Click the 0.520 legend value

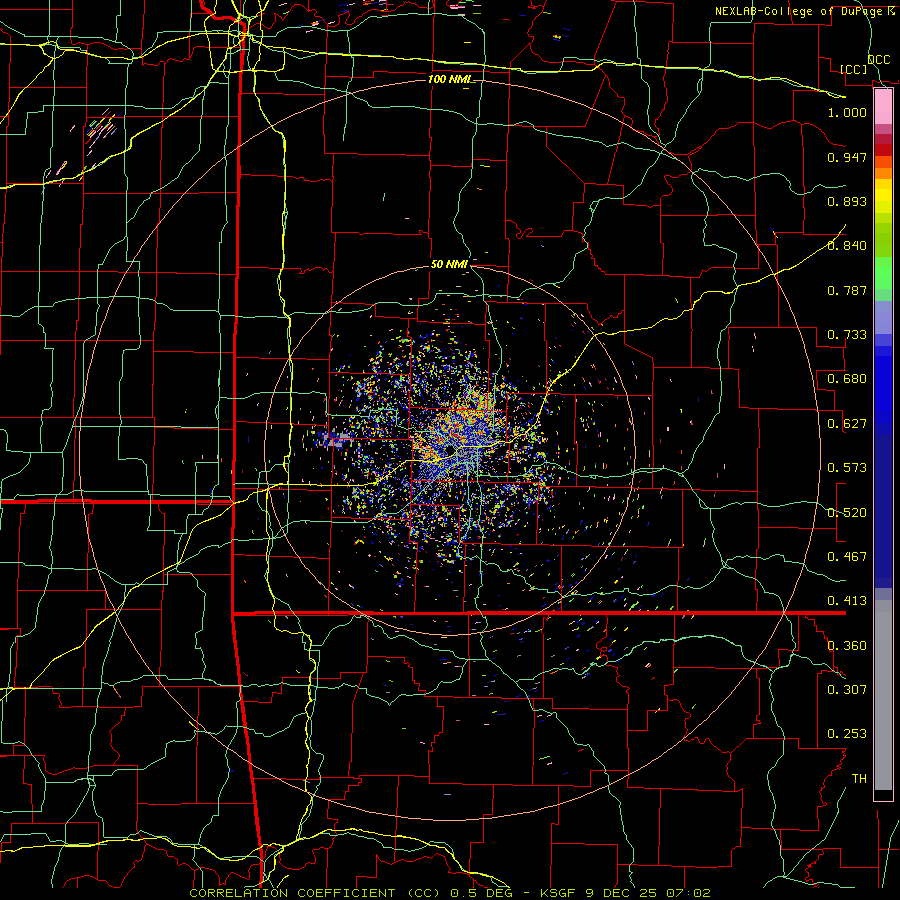pos(847,513)
